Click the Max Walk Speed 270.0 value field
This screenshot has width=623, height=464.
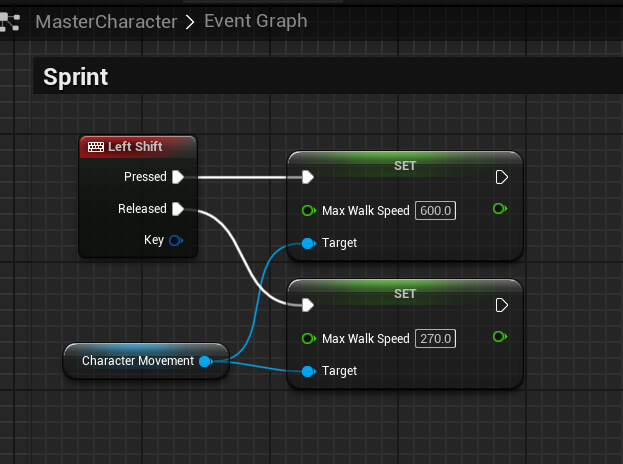[x=435, y=338]
